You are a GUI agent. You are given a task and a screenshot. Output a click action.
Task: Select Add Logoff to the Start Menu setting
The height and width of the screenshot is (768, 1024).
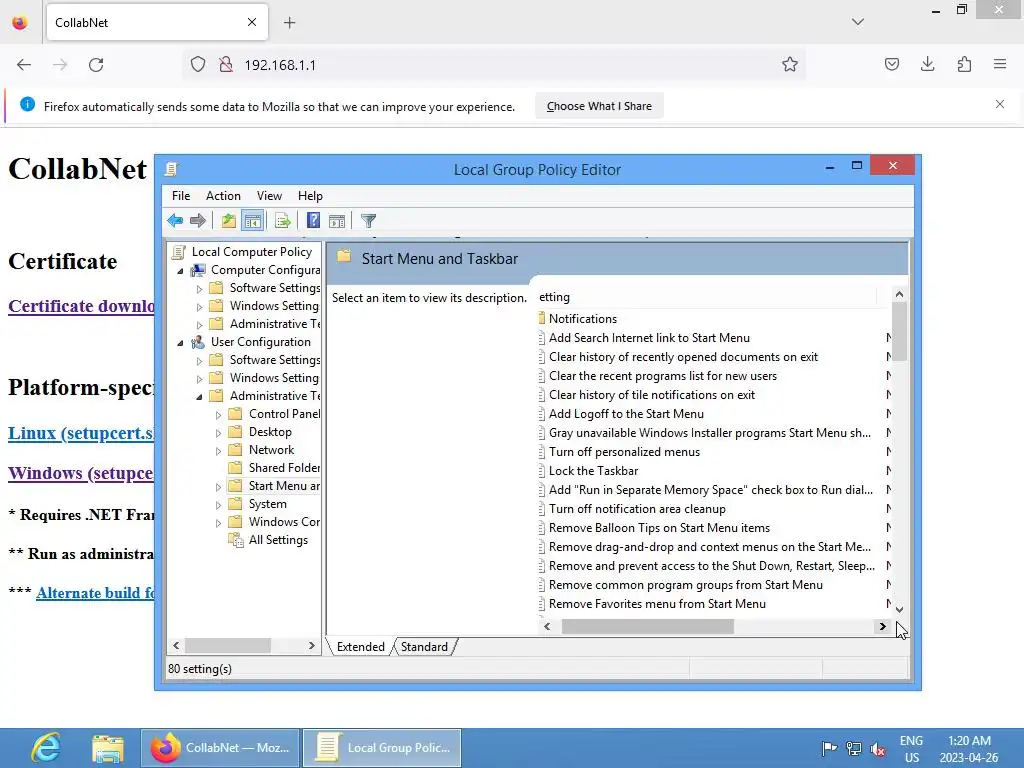pyautogui.click(x=626, y=414)
